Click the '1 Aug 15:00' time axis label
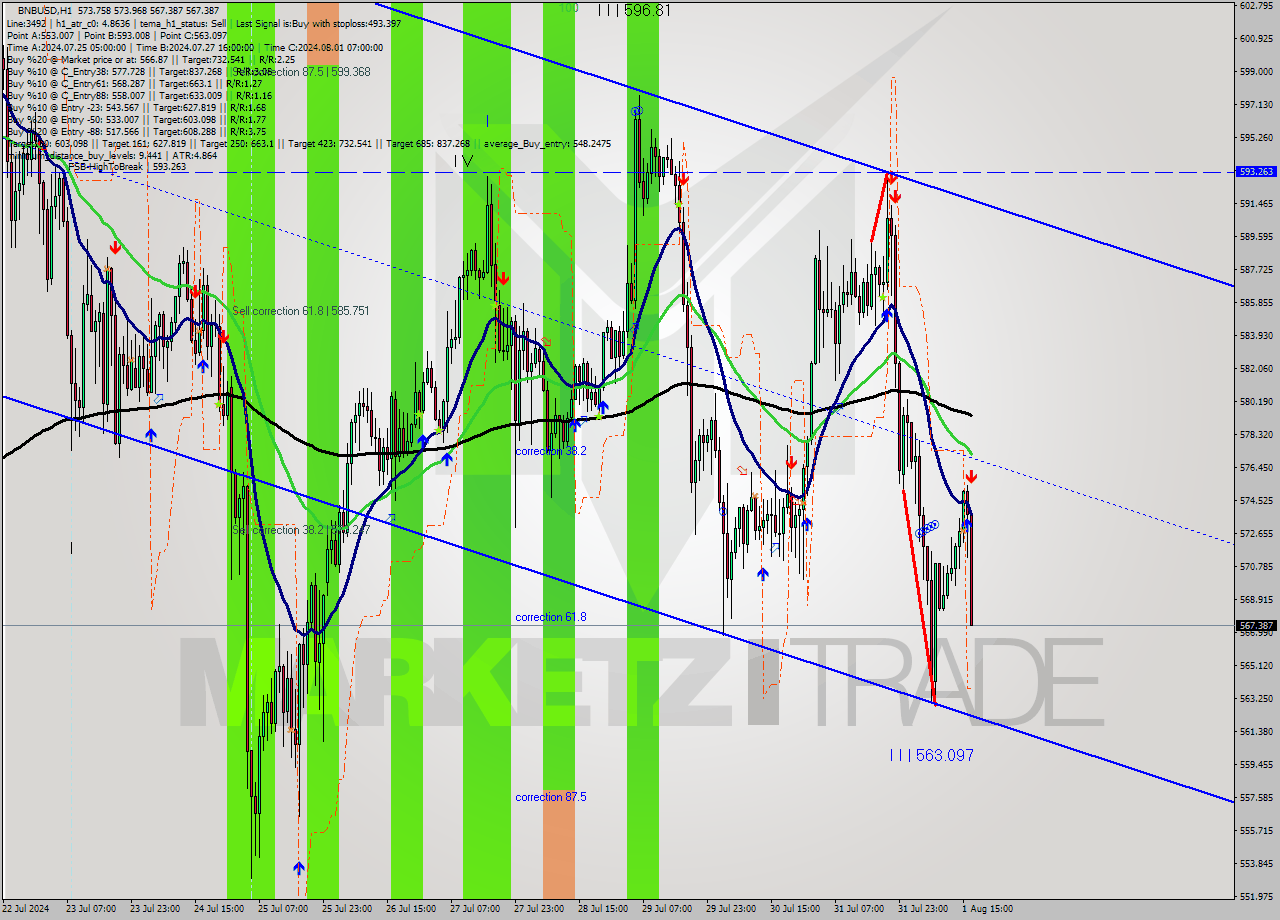Viewport: 1280px width, 920px height. (x=988, y=909)
